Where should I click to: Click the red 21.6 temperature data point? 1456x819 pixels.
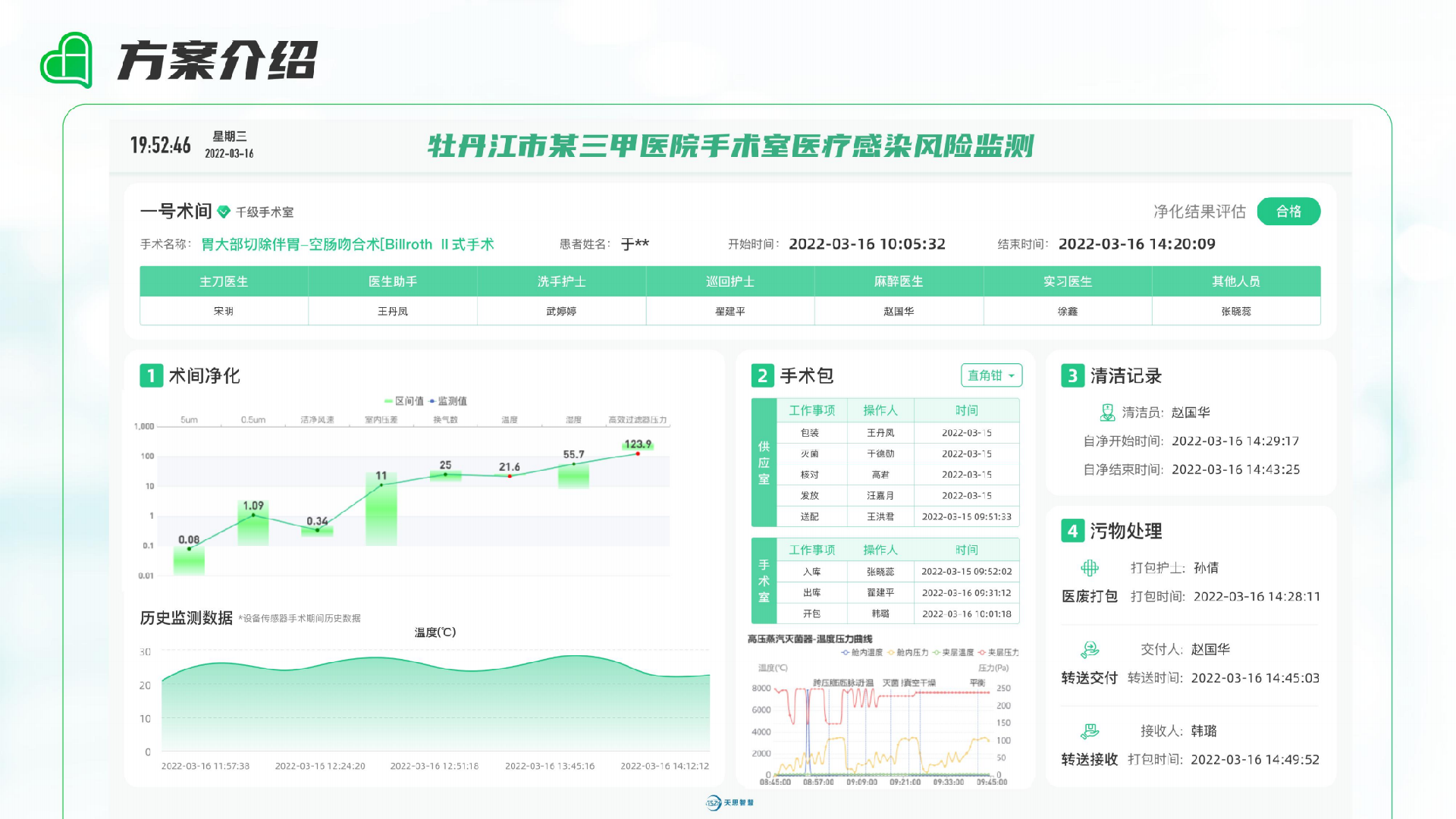510,476
